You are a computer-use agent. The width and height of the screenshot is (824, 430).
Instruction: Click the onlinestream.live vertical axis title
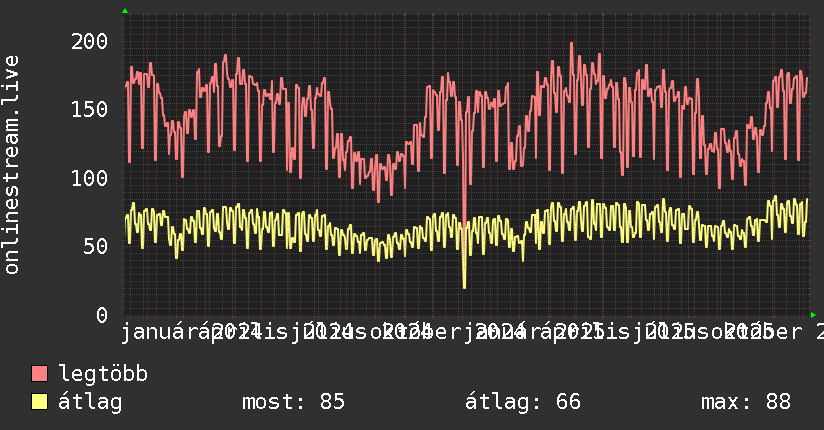click(x=11, y=165)
